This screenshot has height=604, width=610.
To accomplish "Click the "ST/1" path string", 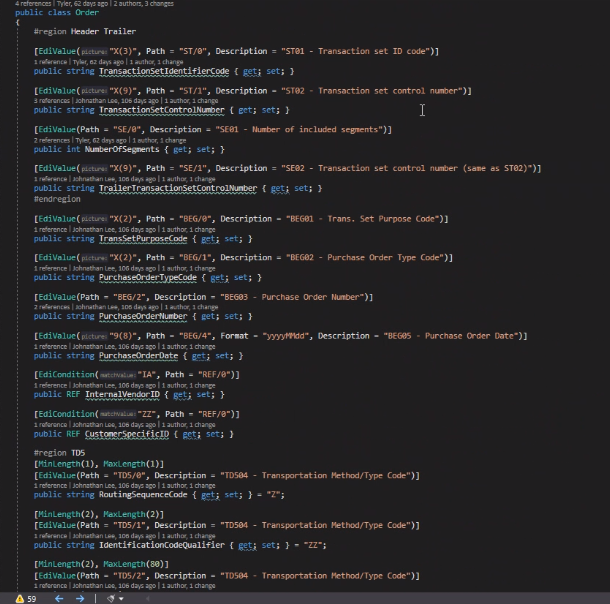I will tap(193, 91).
